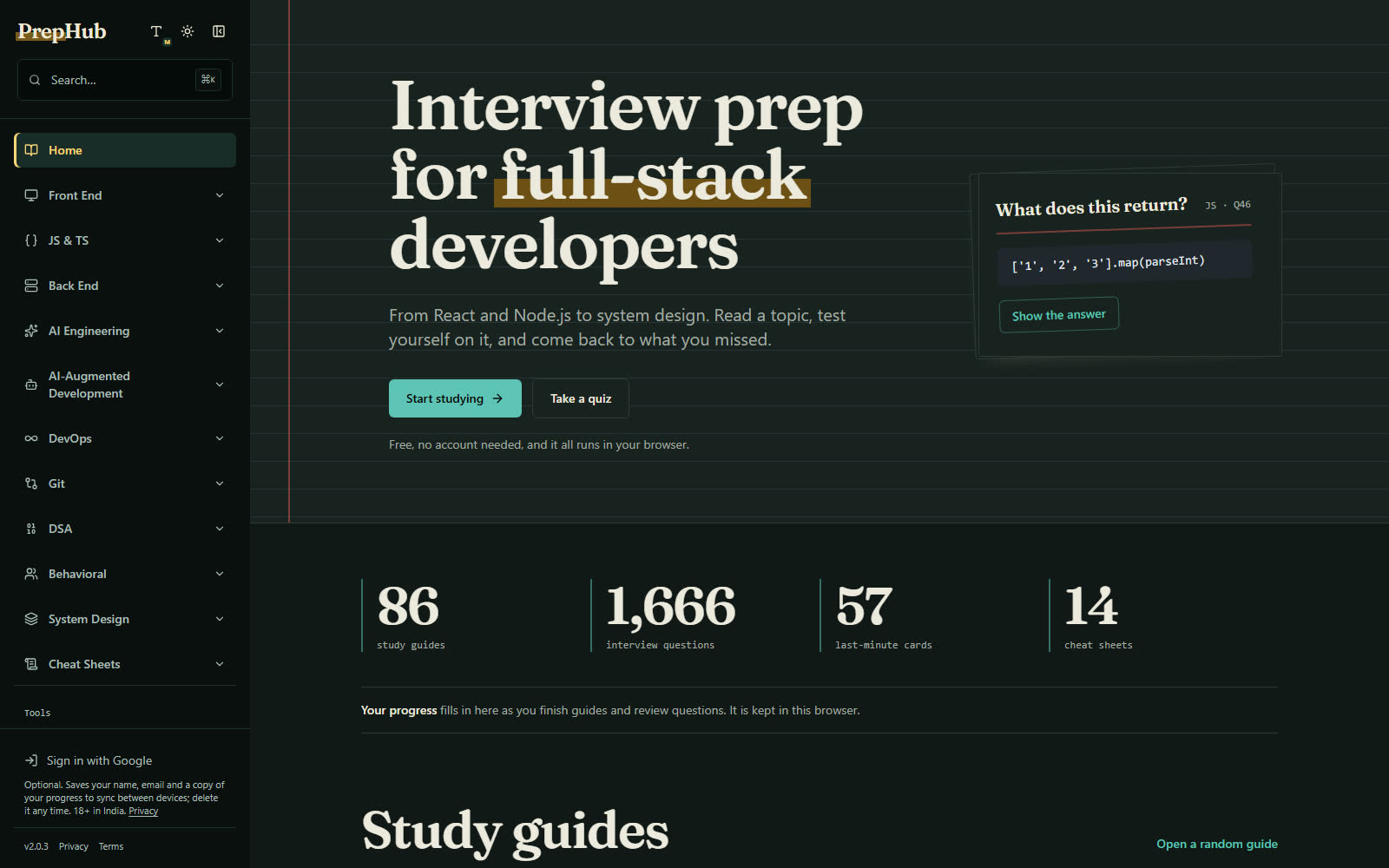Click the sign-in arrow icon

tap(31, 760)
